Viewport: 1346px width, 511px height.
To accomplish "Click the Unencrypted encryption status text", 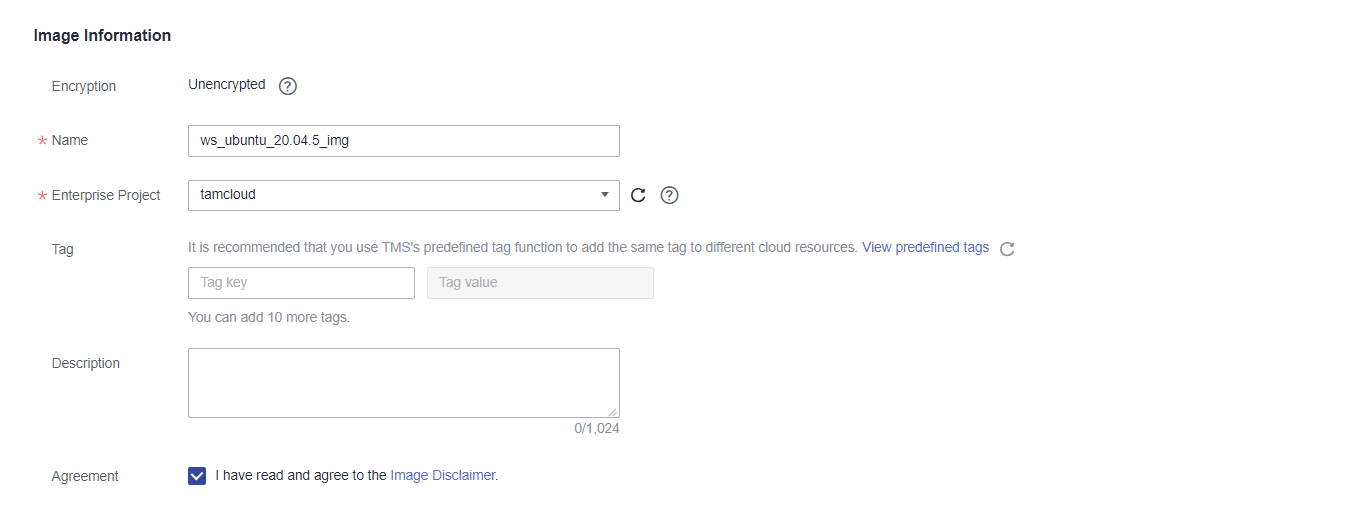I will tap(227, 85).
